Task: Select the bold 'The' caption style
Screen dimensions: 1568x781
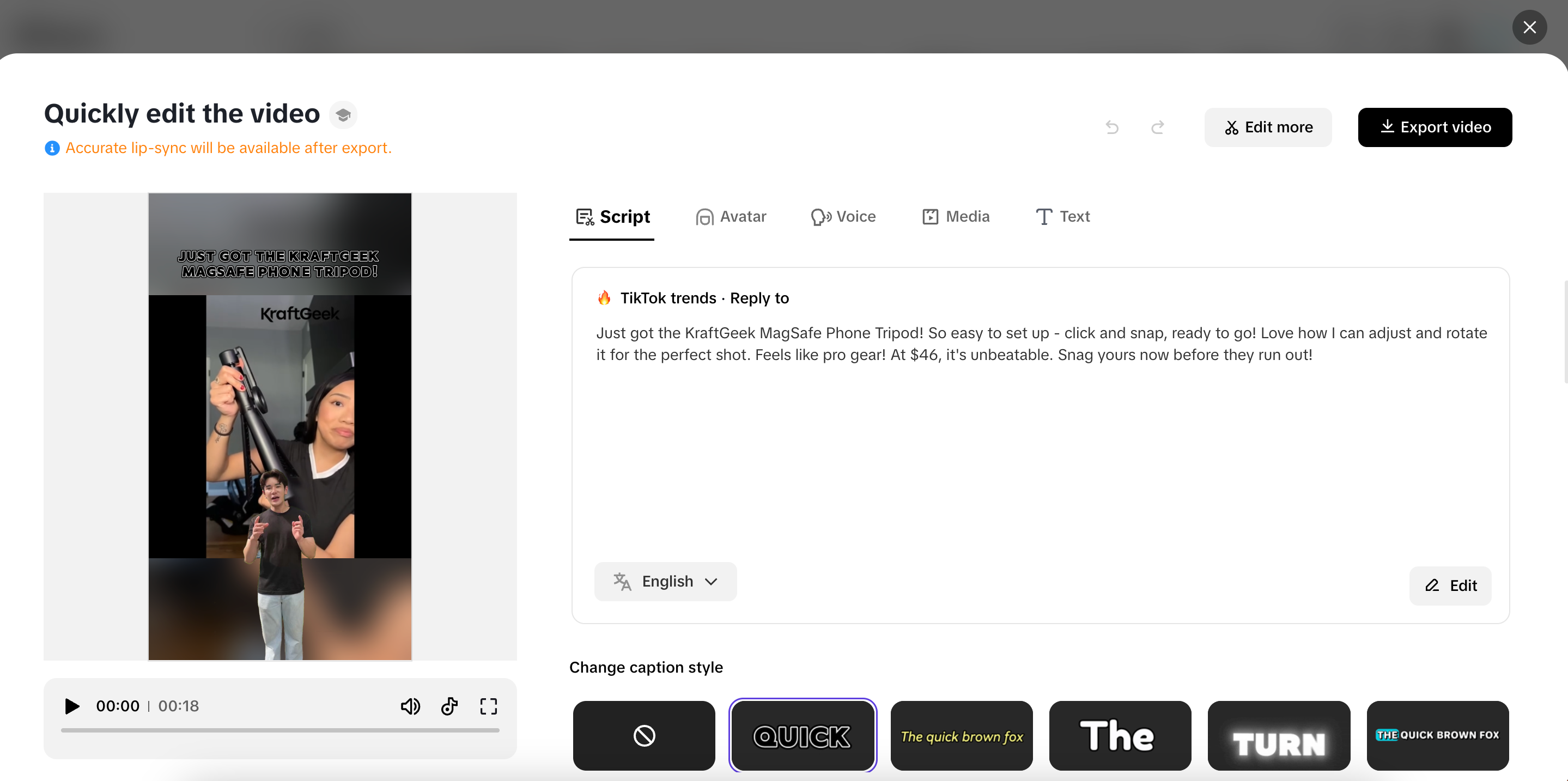Action: tap(1120, 735)
